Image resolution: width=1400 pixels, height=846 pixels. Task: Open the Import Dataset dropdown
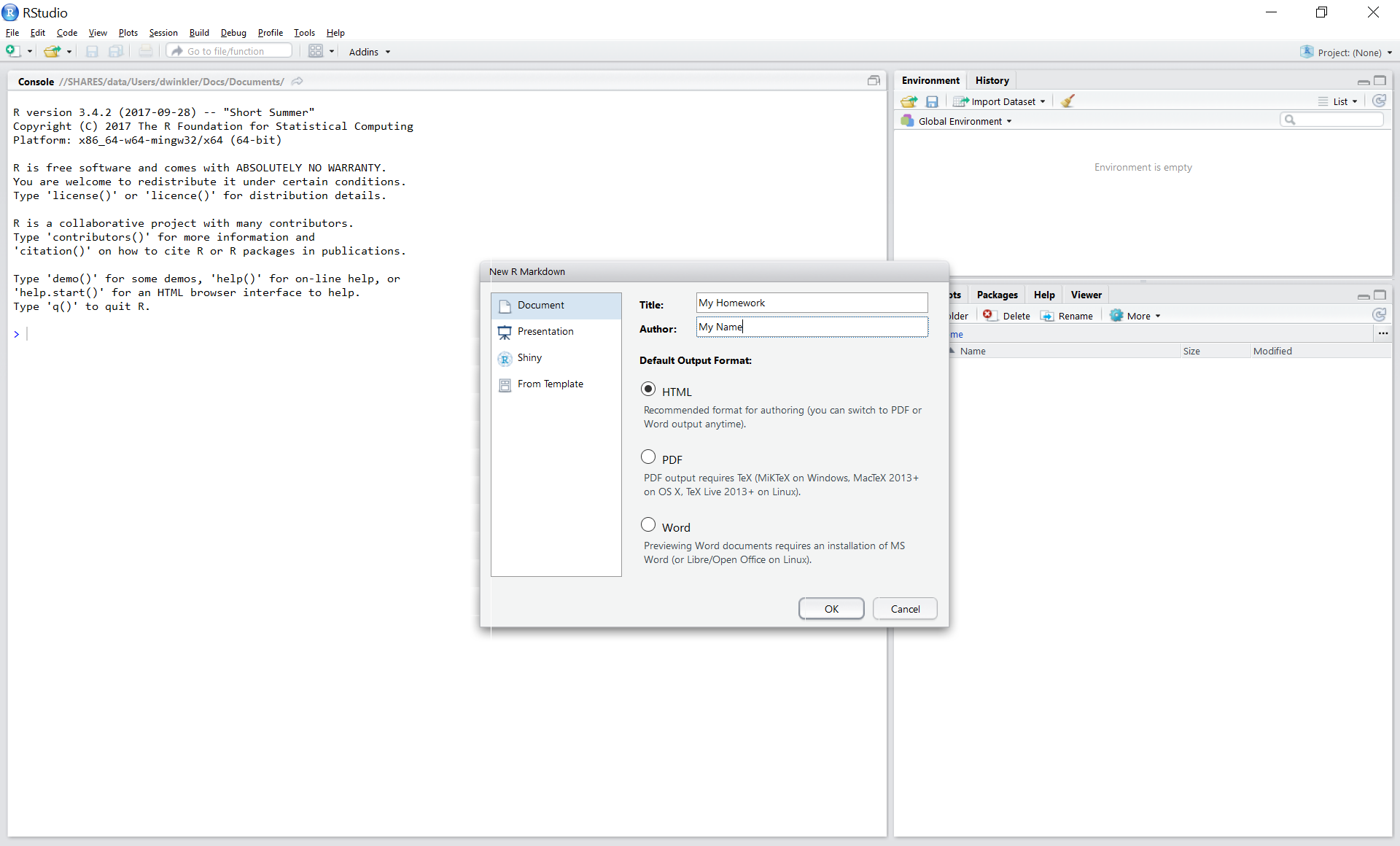pyautogui.click(x=1000, y=101)
